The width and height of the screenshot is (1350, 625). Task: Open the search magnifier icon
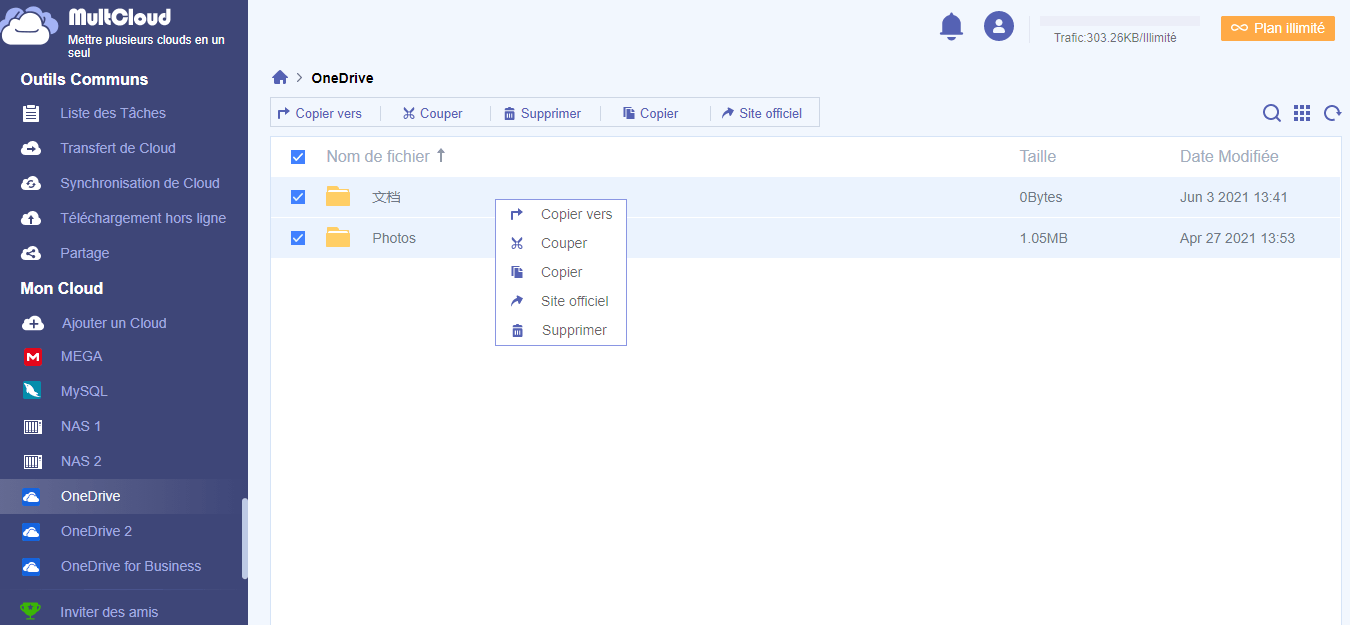pos(1271,113)
